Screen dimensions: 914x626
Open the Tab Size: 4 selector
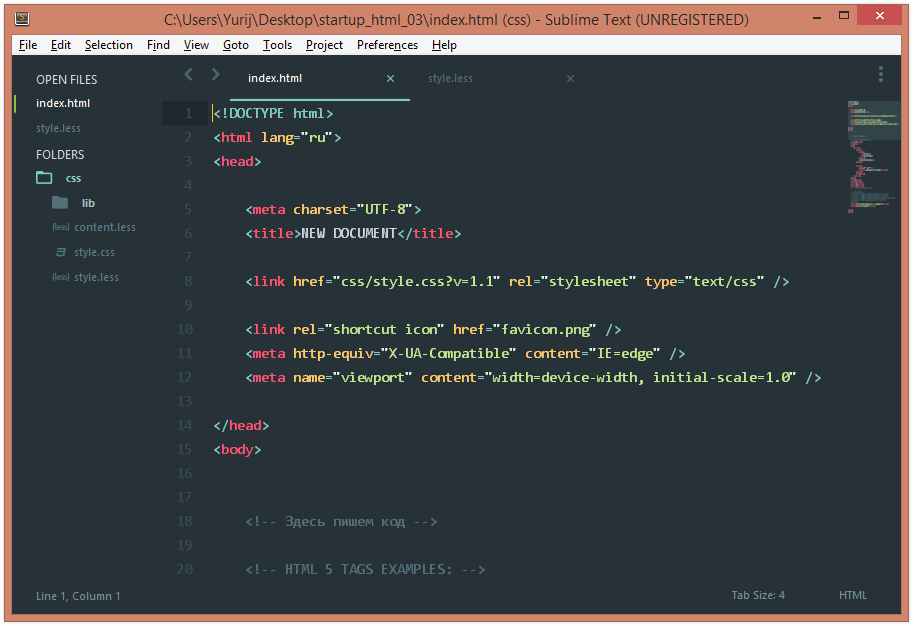pyautogui.click(x=758, y=595)
